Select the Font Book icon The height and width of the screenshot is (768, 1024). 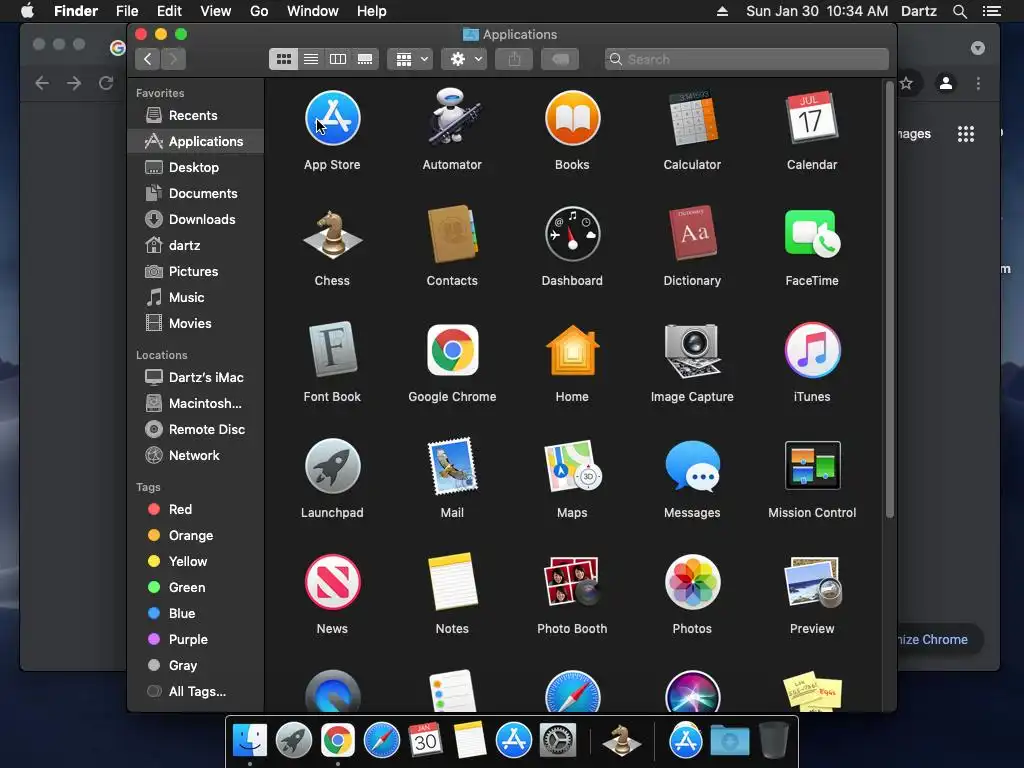(x=332, y=350)
